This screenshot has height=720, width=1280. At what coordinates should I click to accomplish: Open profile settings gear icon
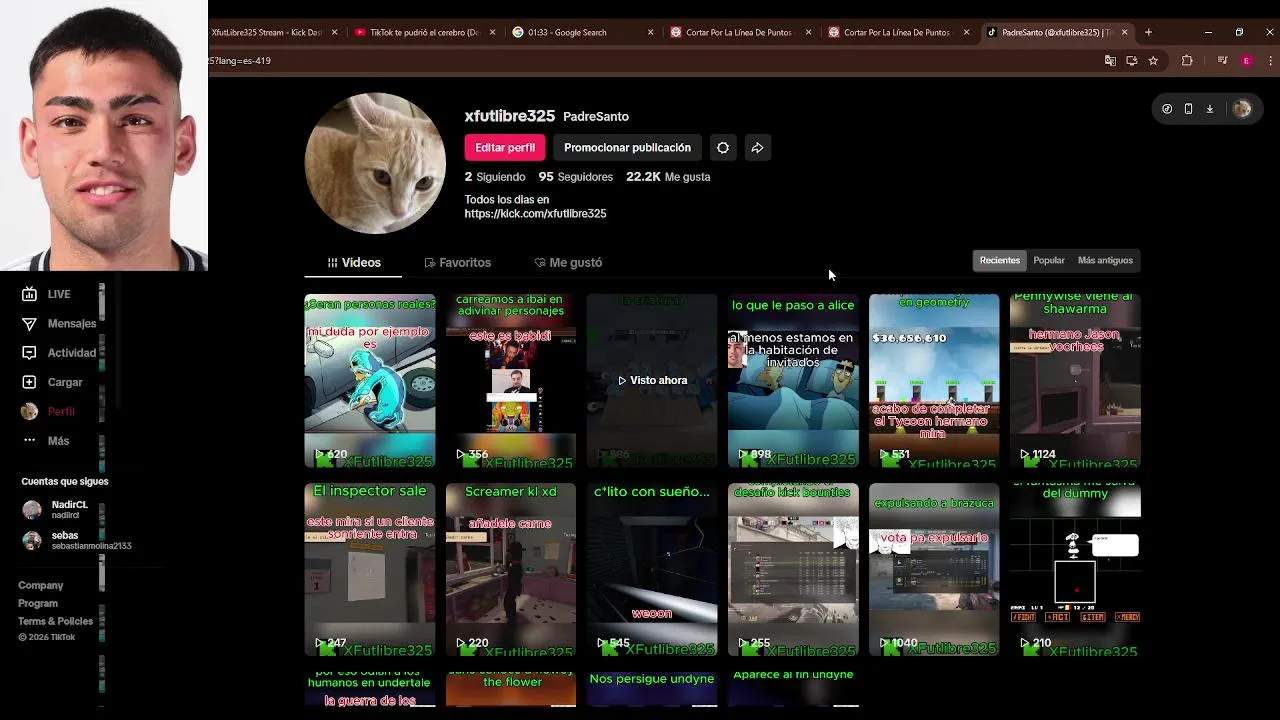tap(723, 148)
